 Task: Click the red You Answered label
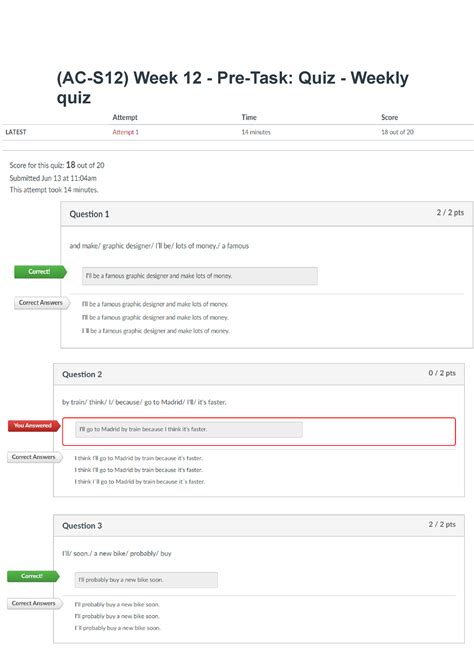pyautogui.click(x=34, y=426)
